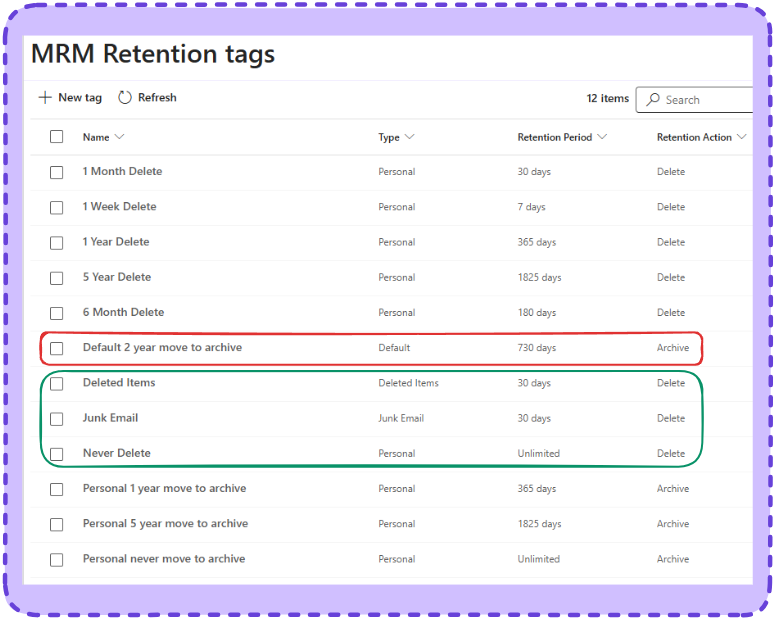Image resolution: width=774 pixels, height=620 pixels.
Task: Click the Refresh circular arrow icon
Action: tap(125, 98)
